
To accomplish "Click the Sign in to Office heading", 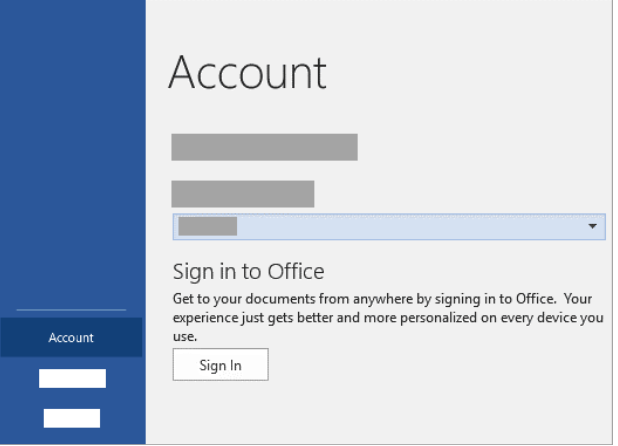I will click(x=250, y=271).
